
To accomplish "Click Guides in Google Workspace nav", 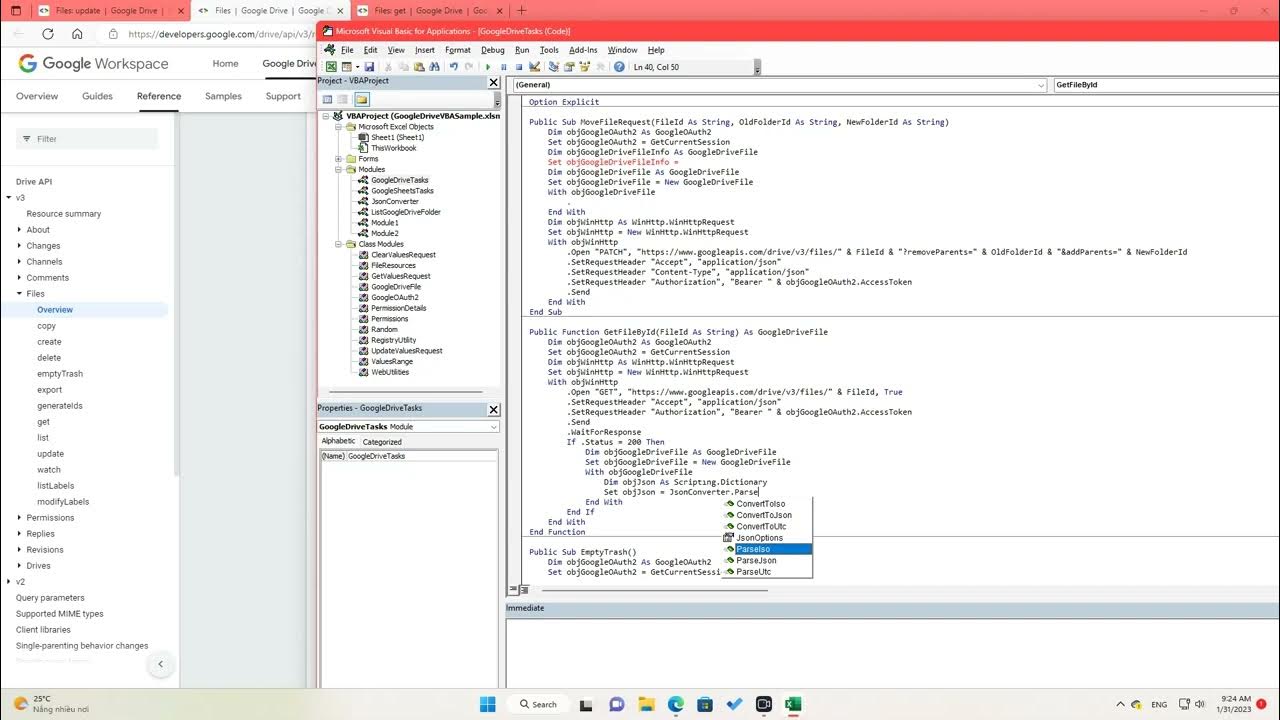I will [97, 96].
